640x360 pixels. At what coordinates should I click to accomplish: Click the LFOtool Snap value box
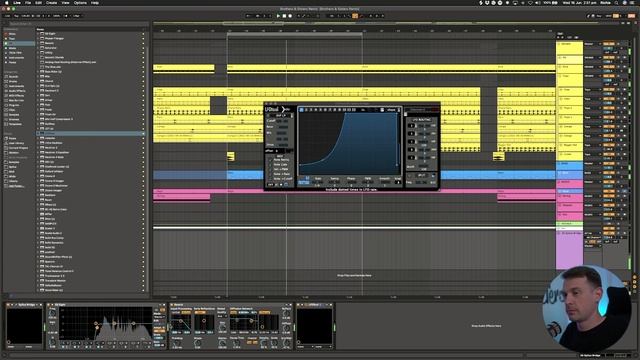pyautogui.click(x=398, y=183)
